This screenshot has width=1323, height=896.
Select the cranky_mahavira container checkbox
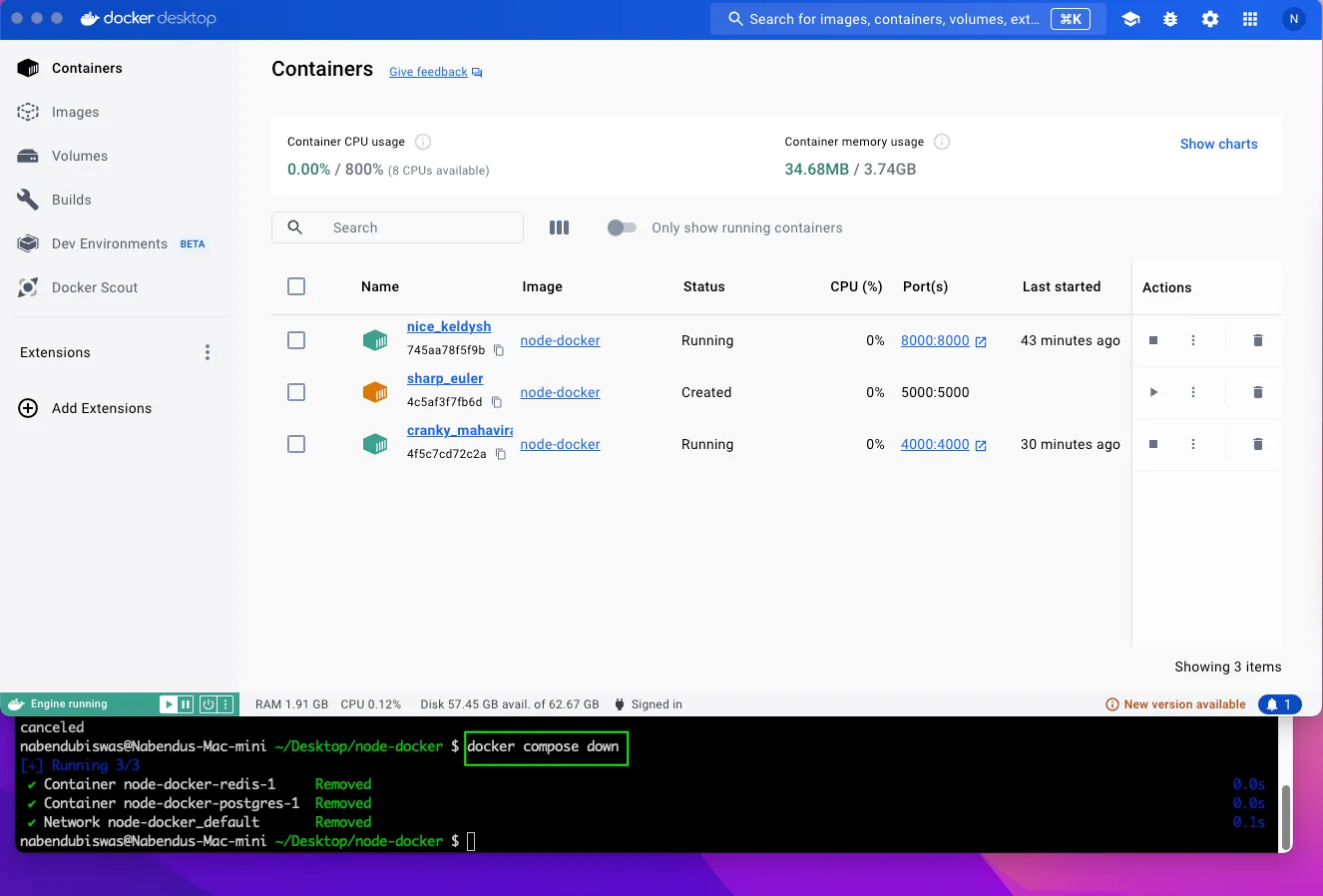(x=296, y=444)
